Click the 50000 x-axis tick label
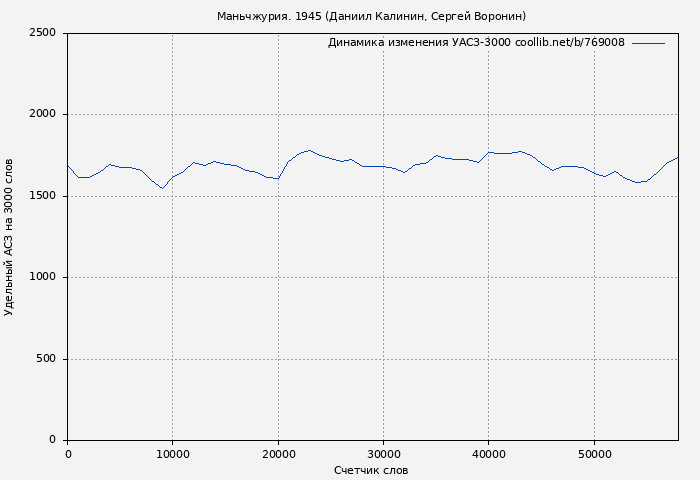Viewport: 700px width, 480px height. tap(594, 454)
